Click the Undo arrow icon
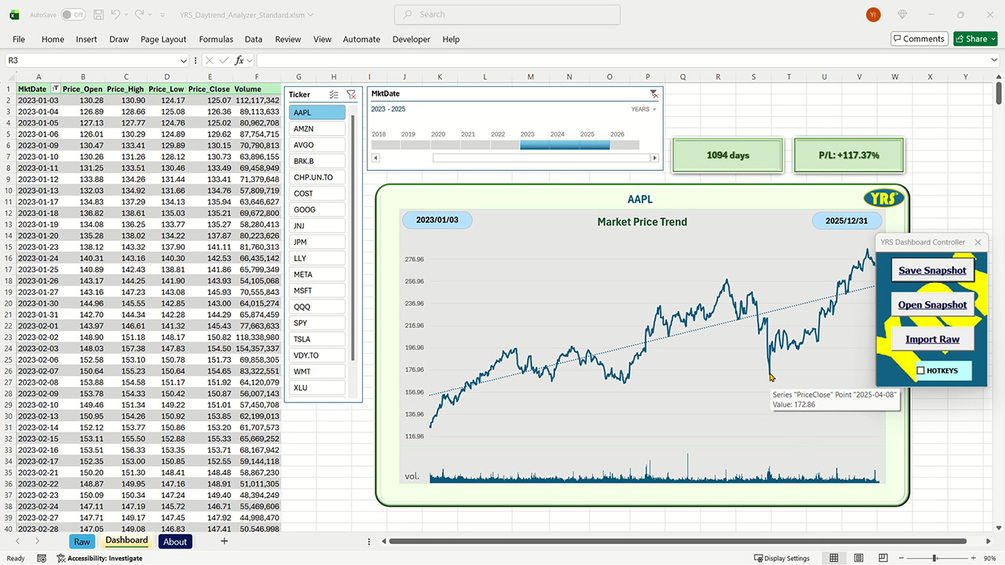Image resolution: width=1005 pixels, height=565 pixels. 115,14
